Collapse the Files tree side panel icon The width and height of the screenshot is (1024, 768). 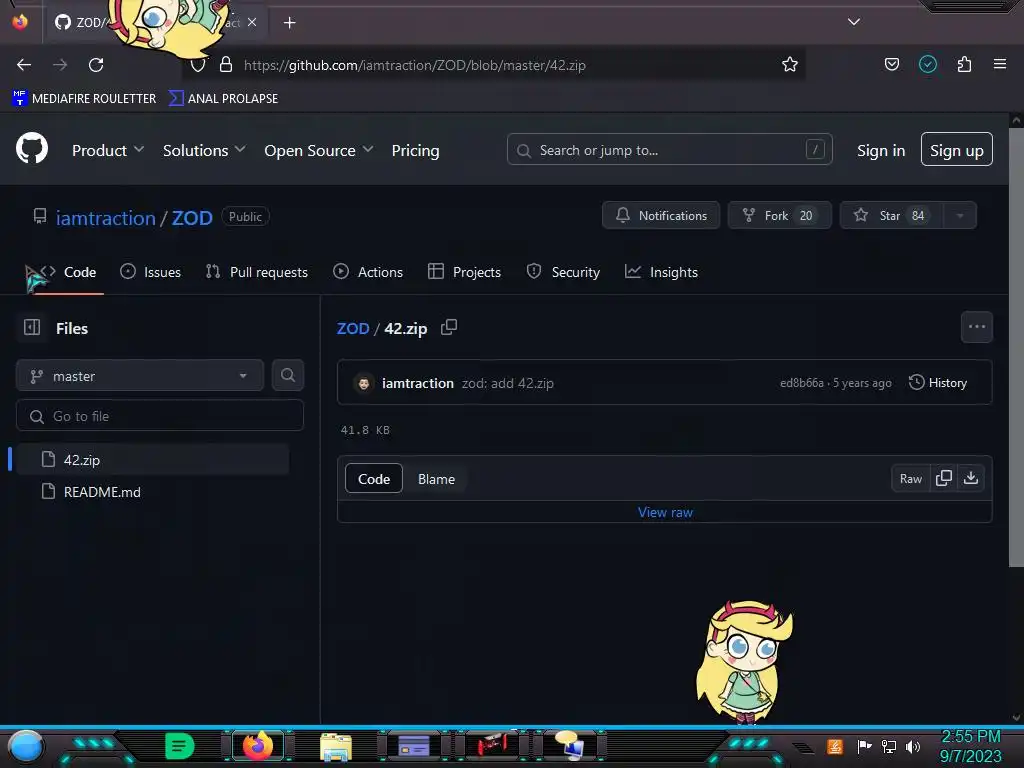point(32,327)
